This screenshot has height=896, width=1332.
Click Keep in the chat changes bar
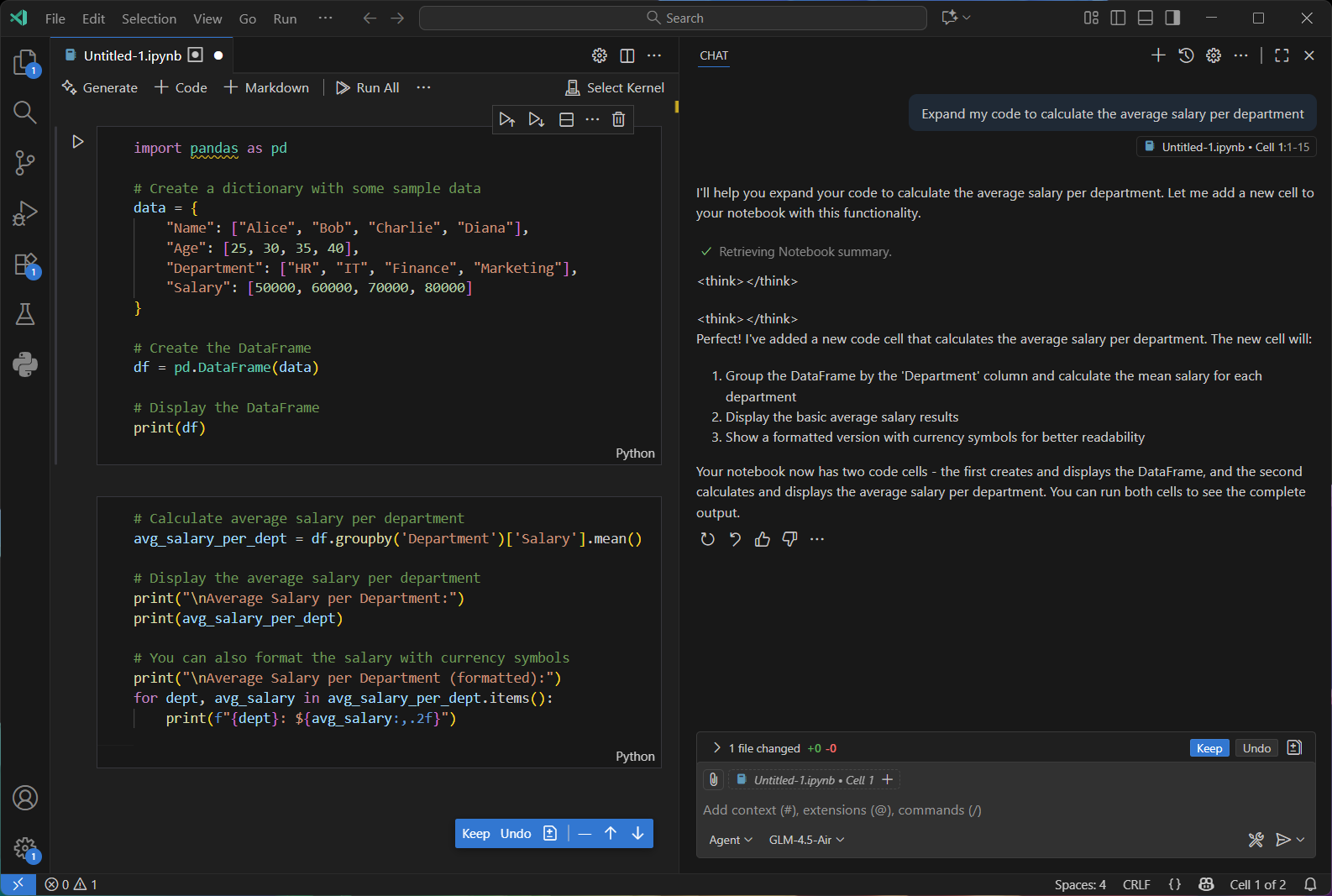(1209, 748)
